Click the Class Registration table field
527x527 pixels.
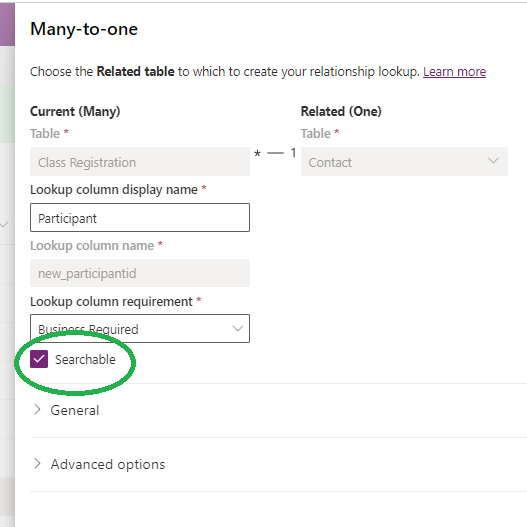point(140,161)
